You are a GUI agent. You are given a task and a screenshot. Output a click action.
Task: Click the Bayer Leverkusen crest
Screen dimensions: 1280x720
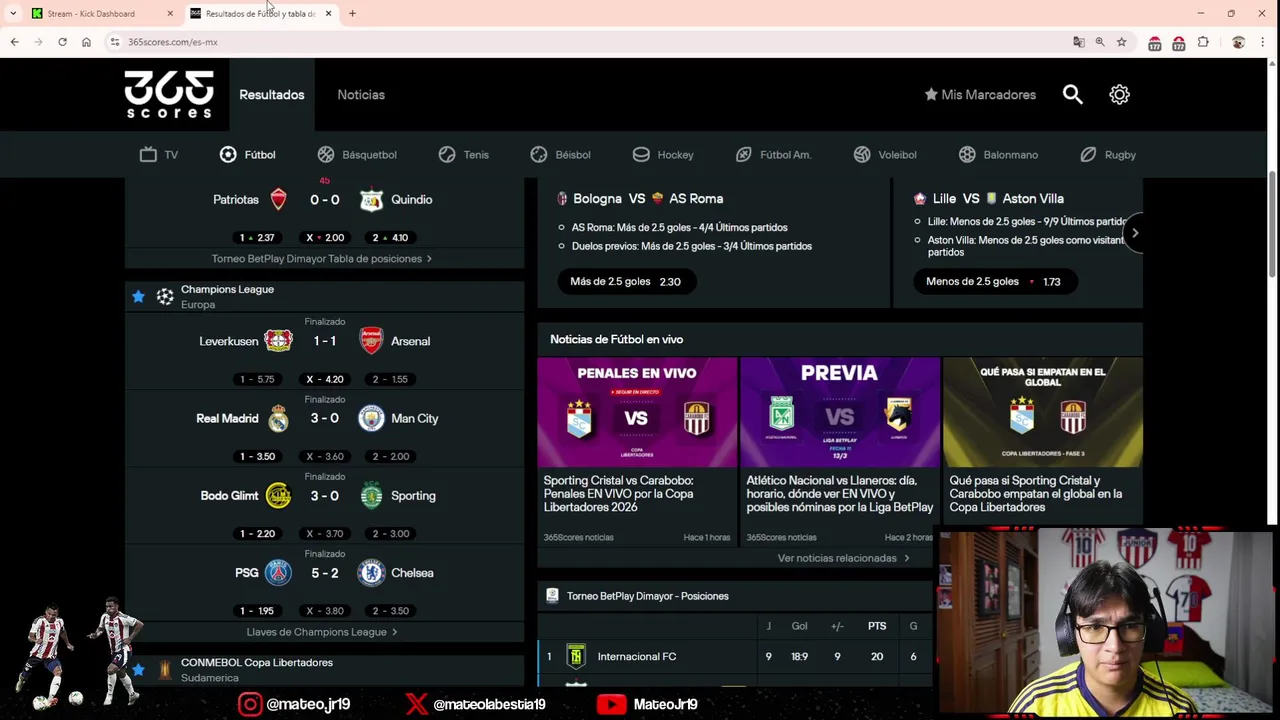tap(278, 341)
